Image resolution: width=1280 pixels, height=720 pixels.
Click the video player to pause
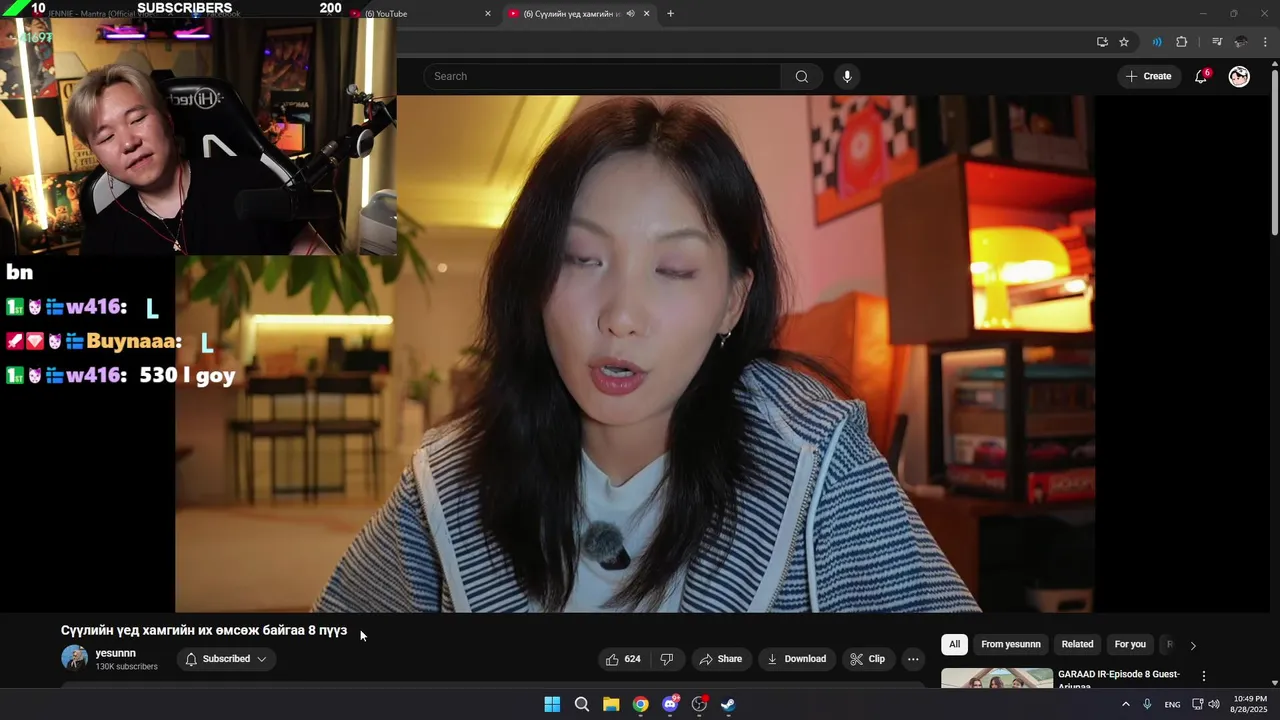coord(635,354)
